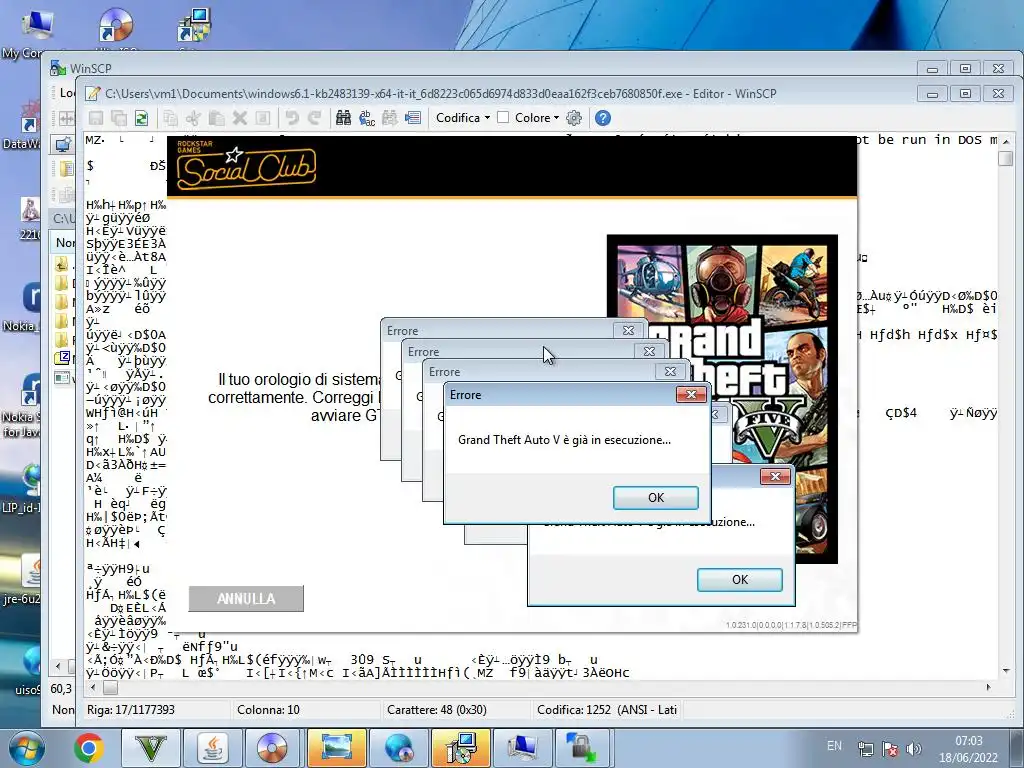
Task: Click the Cut scissors icon in the editor
Action: (x=193, y=118)
